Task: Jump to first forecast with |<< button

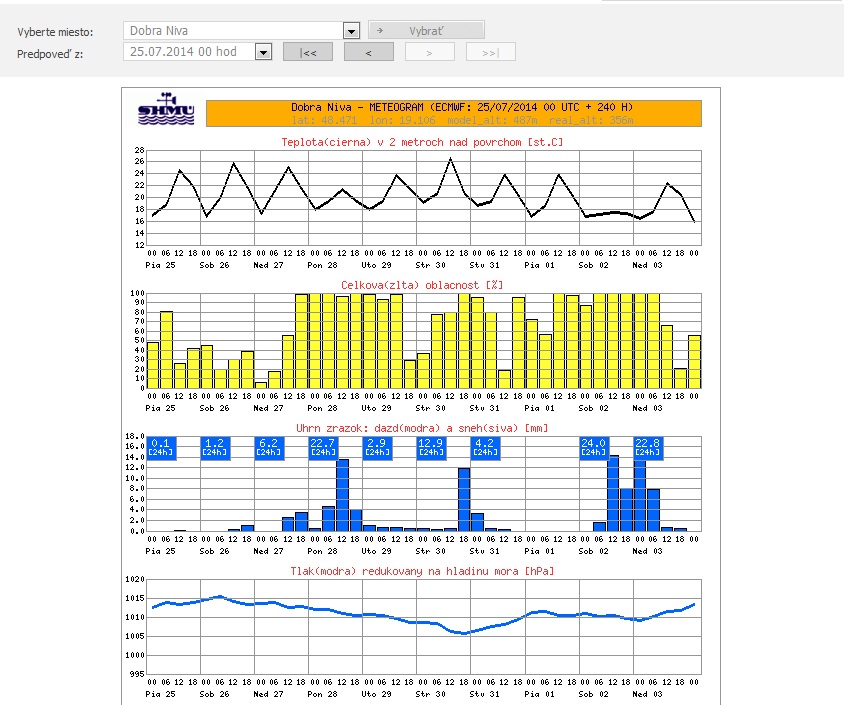Action: click(308, 52)
